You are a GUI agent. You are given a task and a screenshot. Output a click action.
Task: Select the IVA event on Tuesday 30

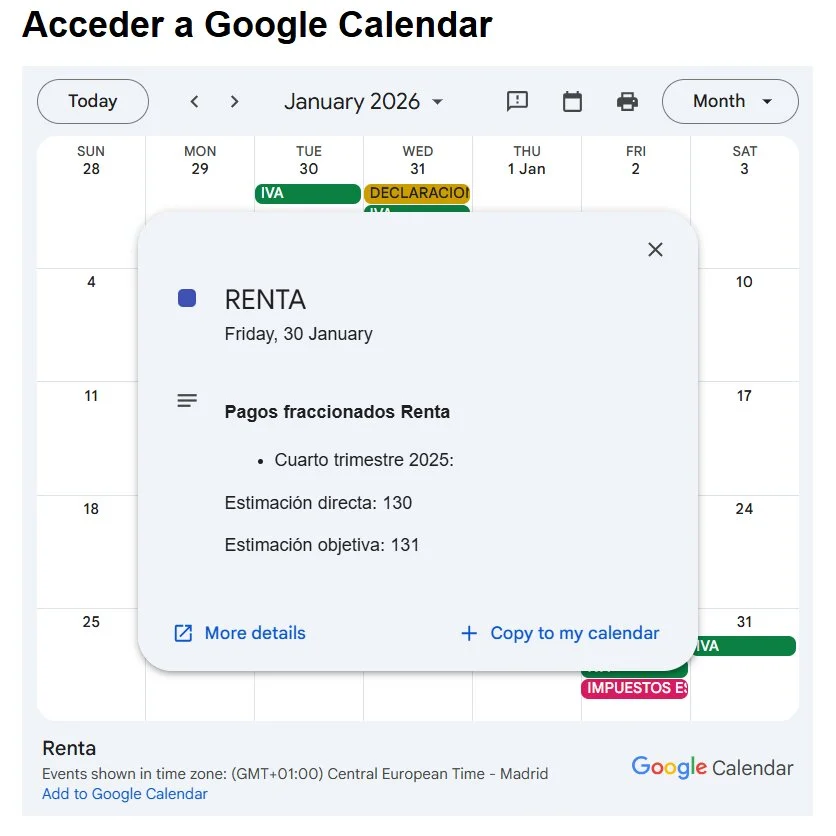(x=307, y=195)
